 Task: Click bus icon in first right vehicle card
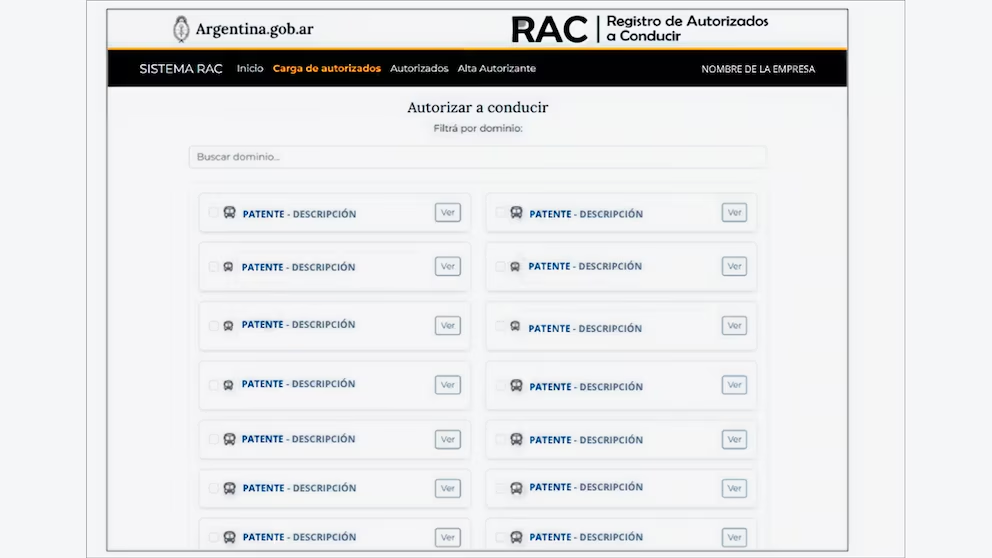point(516,213)
